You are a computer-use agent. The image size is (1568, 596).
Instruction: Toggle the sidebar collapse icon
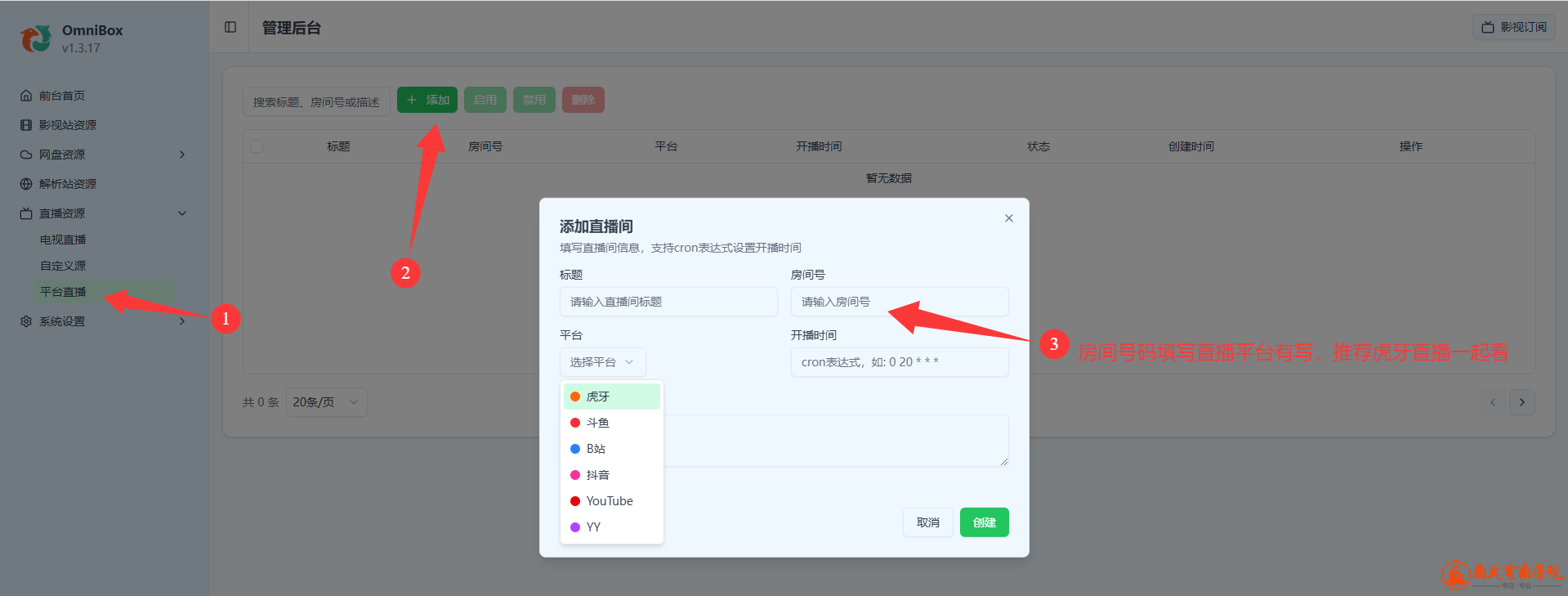click(x=230, y=27)
